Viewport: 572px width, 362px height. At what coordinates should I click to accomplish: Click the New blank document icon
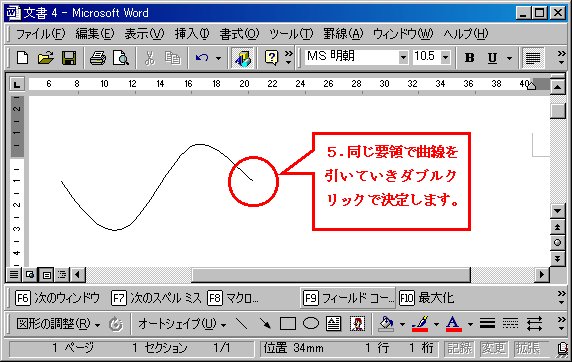click(23, 58)
